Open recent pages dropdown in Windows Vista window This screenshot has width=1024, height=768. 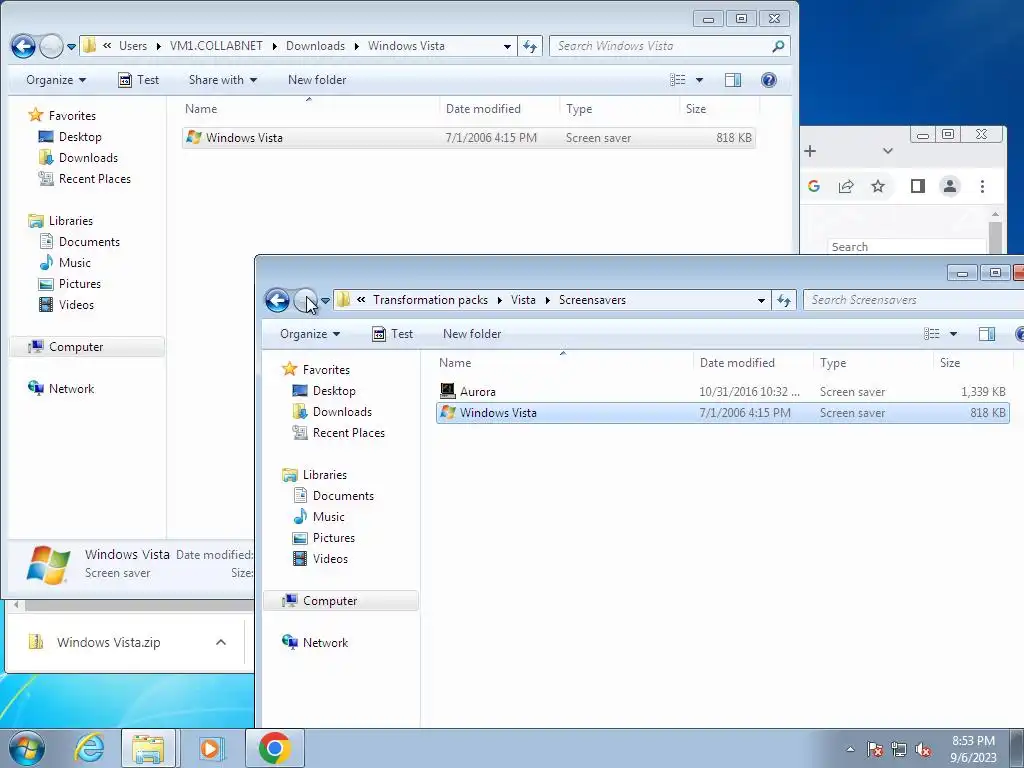(x=72, y=47)
